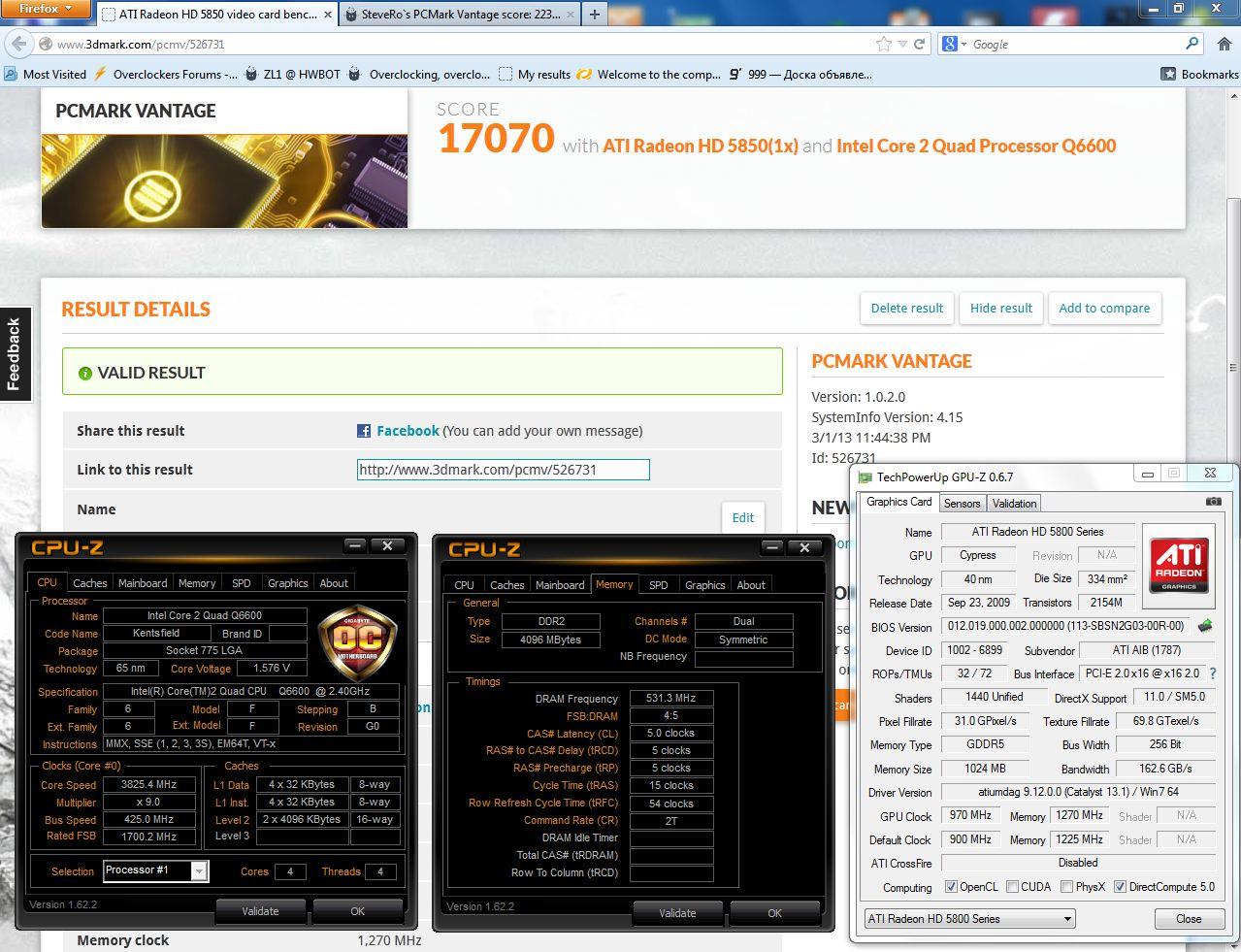
Task: Click the bookmark star in the address bar
Action: pyautogui.click(x=883, y=44)
